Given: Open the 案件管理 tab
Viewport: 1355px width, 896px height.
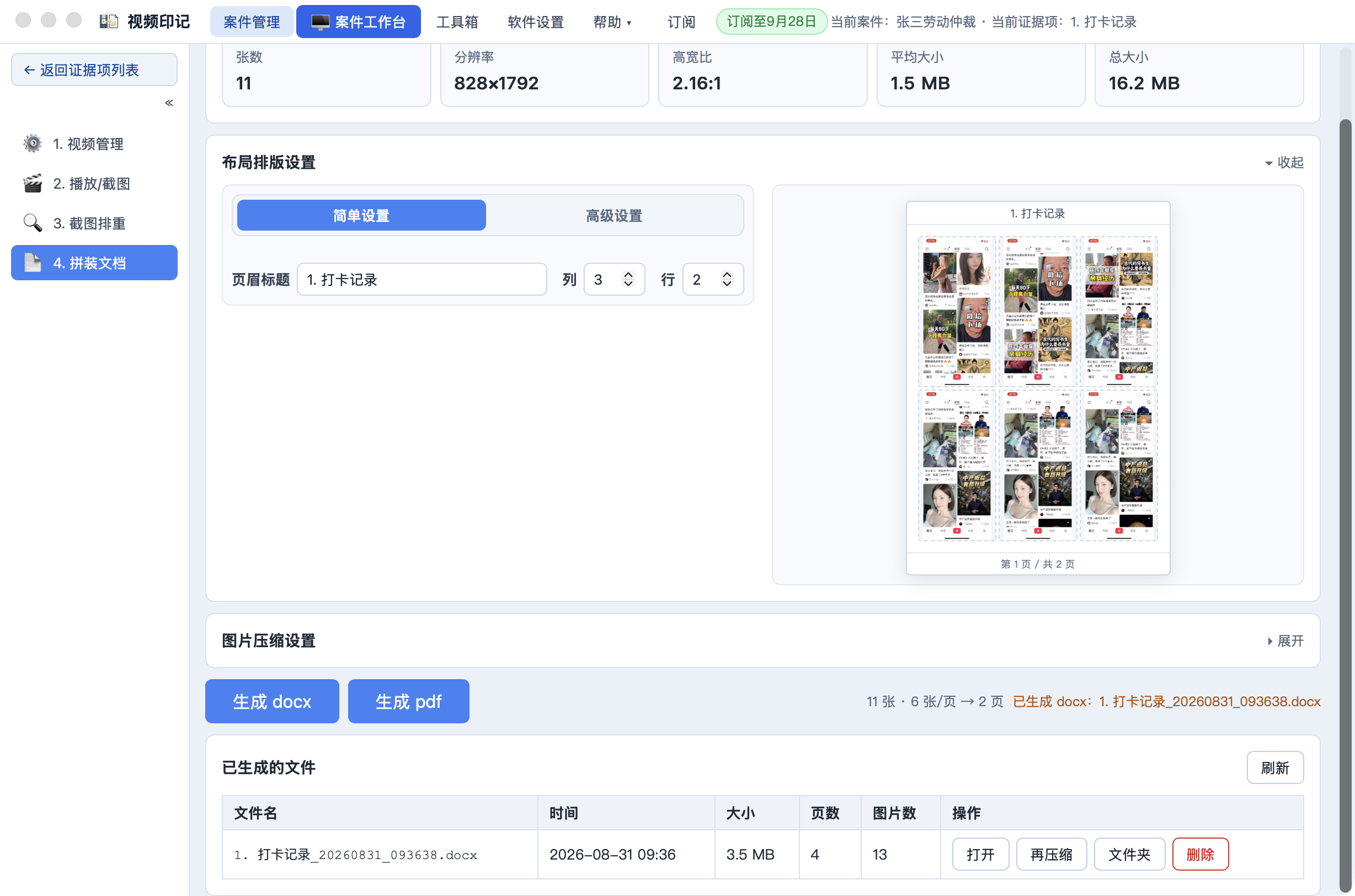Looking at the screenshot, I should (252, 22).
